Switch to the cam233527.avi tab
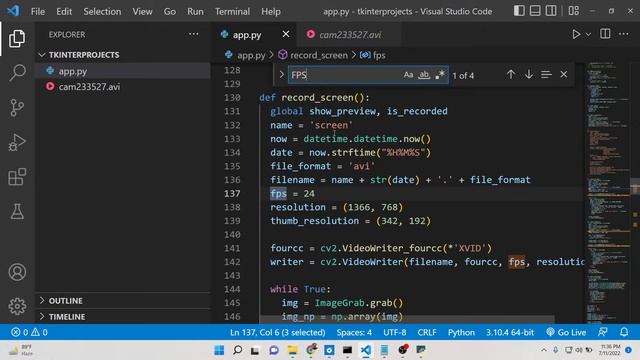This screenshot has width=640, height=360. pyautogui.click(x=350, y=35)
